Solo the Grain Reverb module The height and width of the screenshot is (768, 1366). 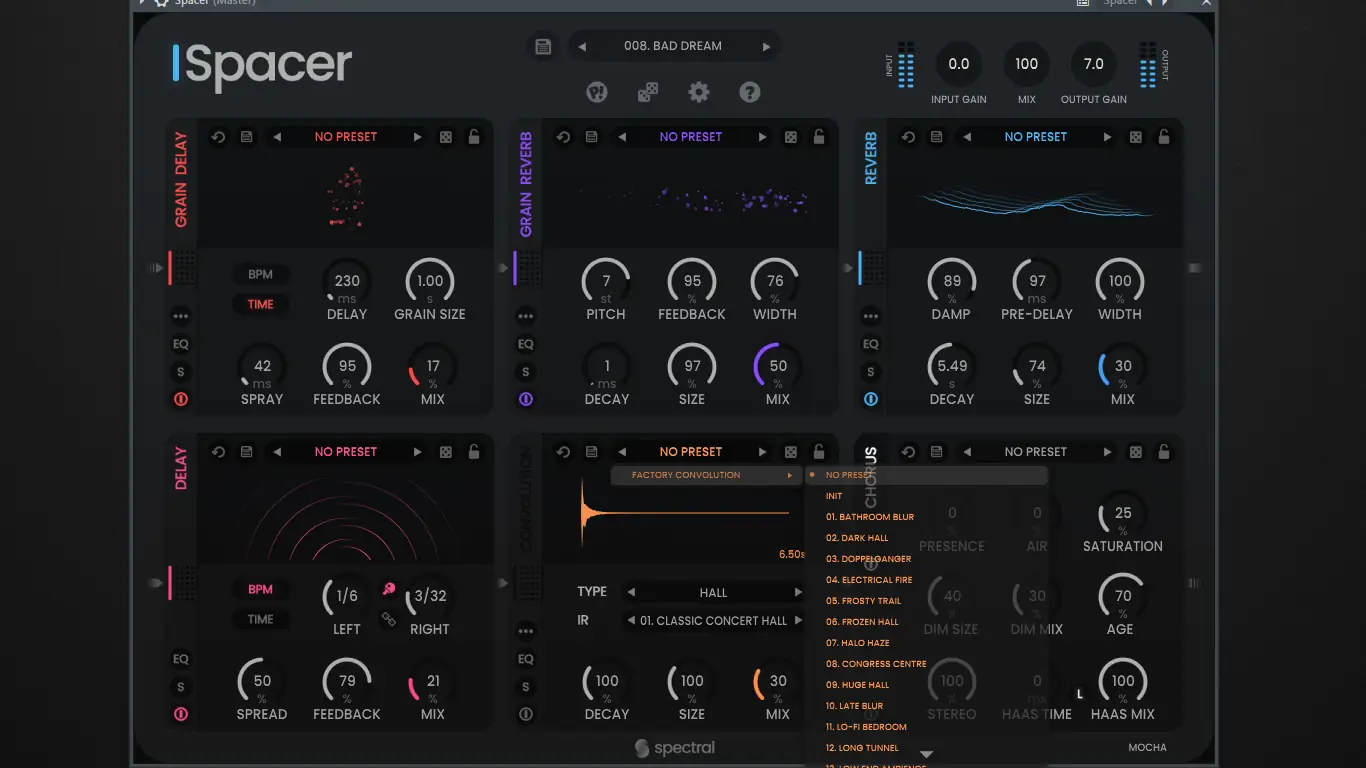click(526, 372)
